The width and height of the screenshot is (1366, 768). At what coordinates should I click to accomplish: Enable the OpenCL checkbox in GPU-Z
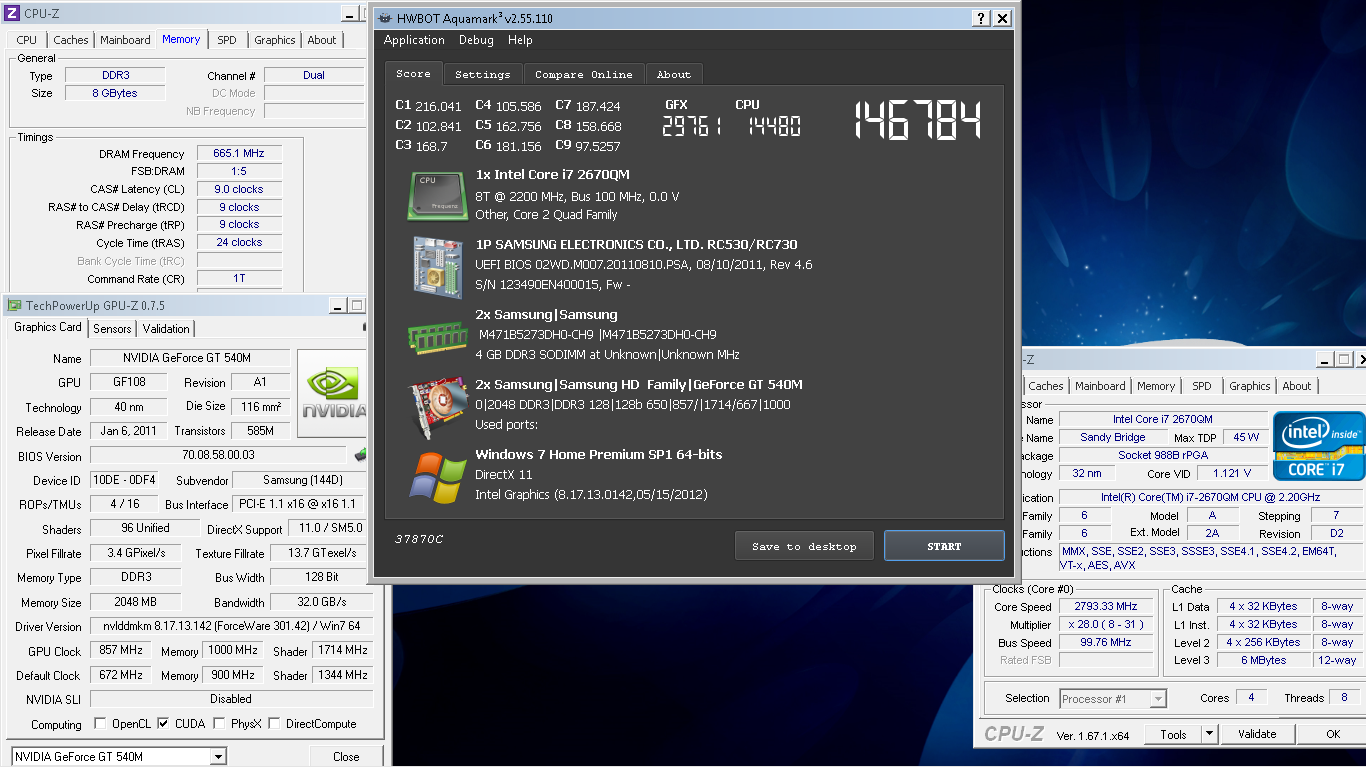100,724
